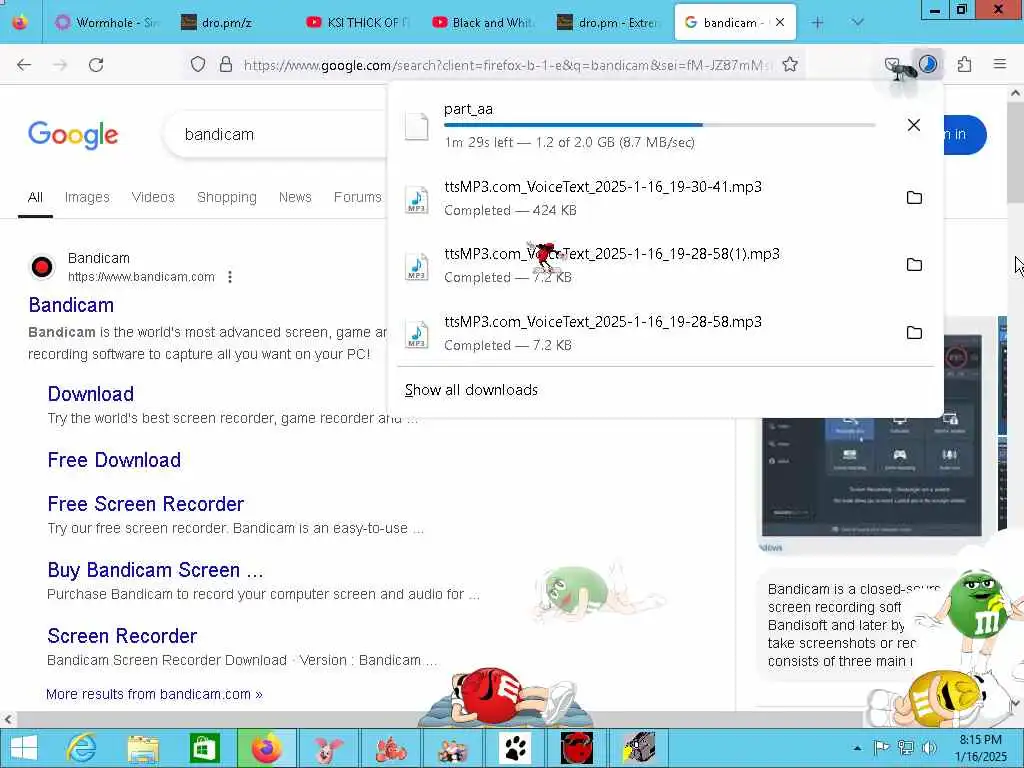Click the part_aa download progress bar

click(x=660, y=124)
